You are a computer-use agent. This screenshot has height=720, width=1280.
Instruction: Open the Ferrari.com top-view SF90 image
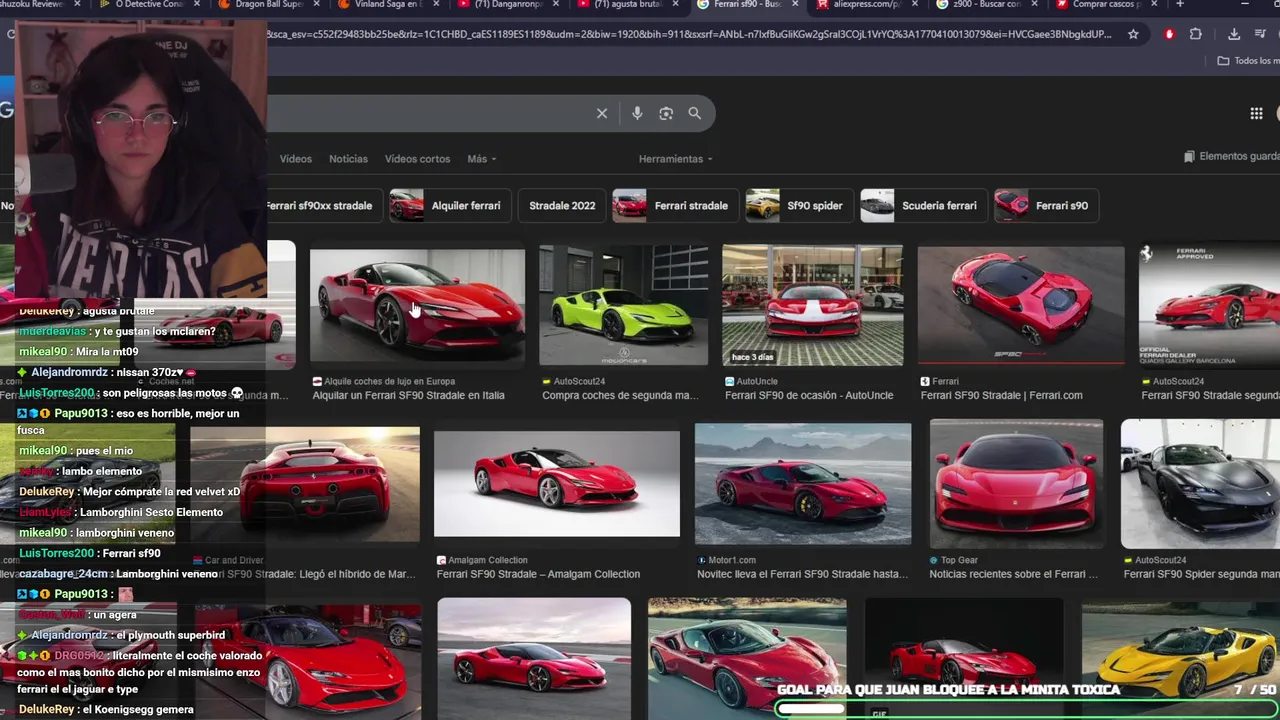pyautogui.click(x=1021, y=306)
